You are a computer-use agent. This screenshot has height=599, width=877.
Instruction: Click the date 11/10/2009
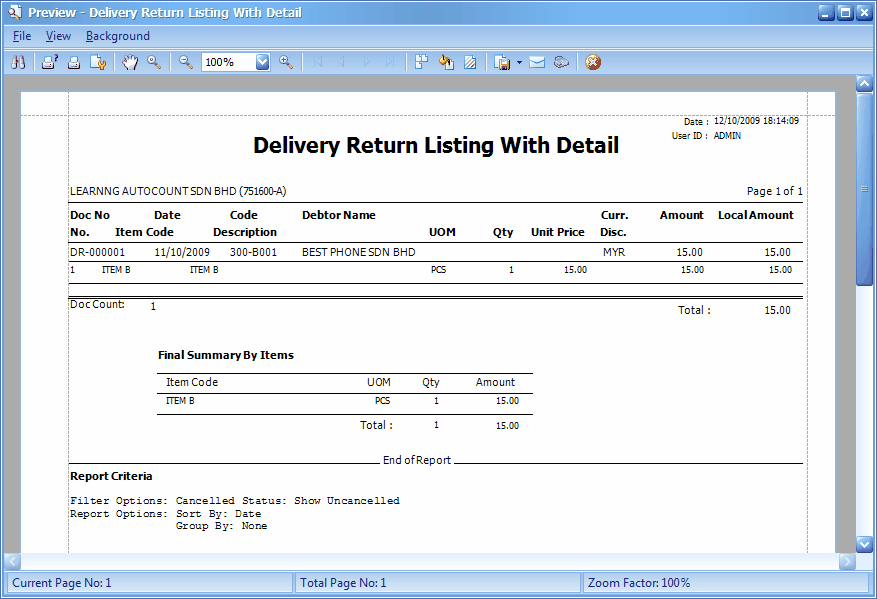[x=182, y=252]
